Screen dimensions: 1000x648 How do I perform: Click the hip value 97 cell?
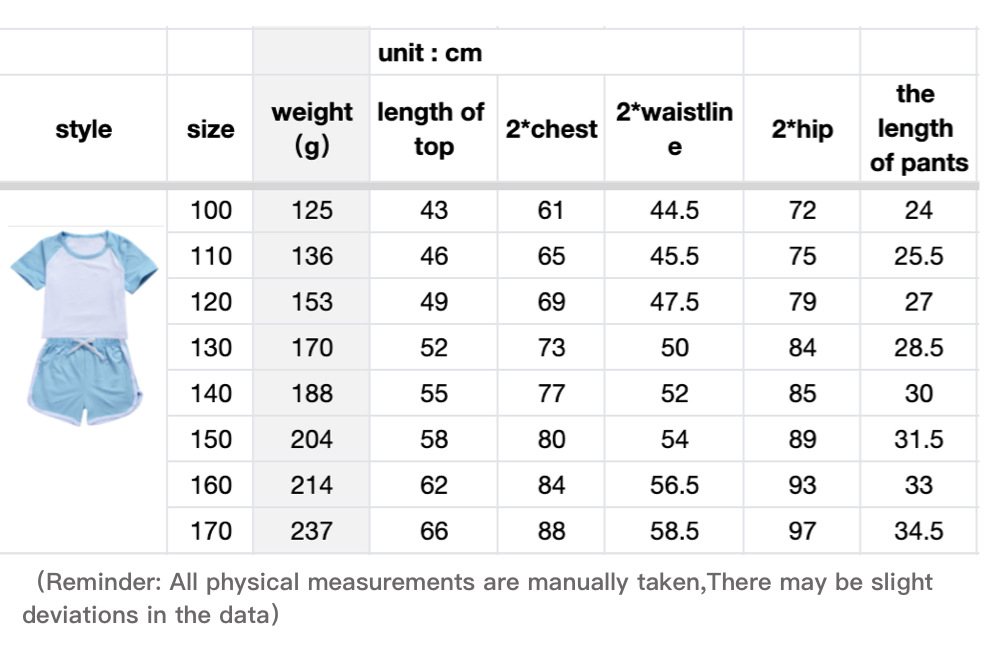802,530
